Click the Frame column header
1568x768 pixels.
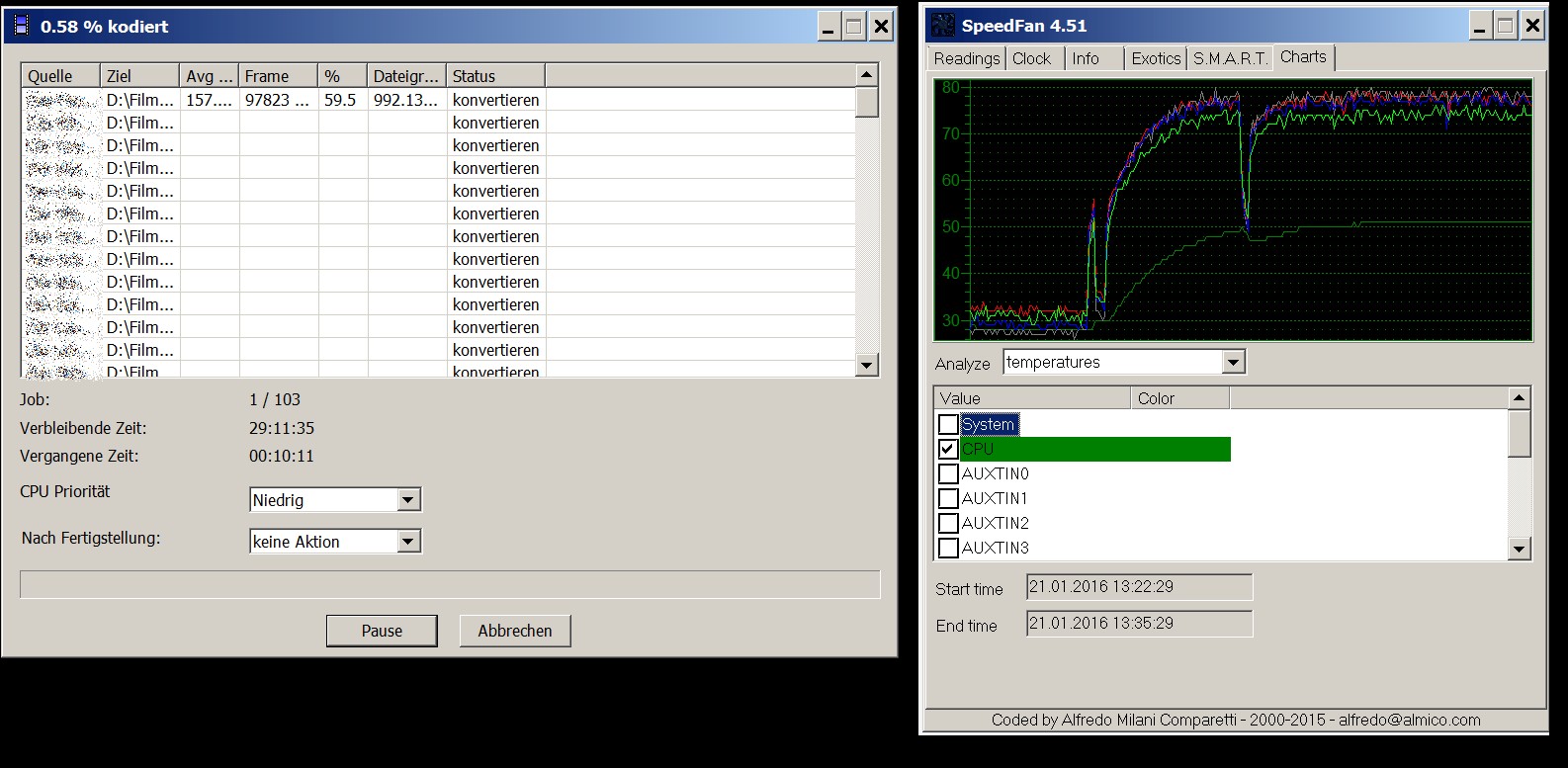point(278,76)
